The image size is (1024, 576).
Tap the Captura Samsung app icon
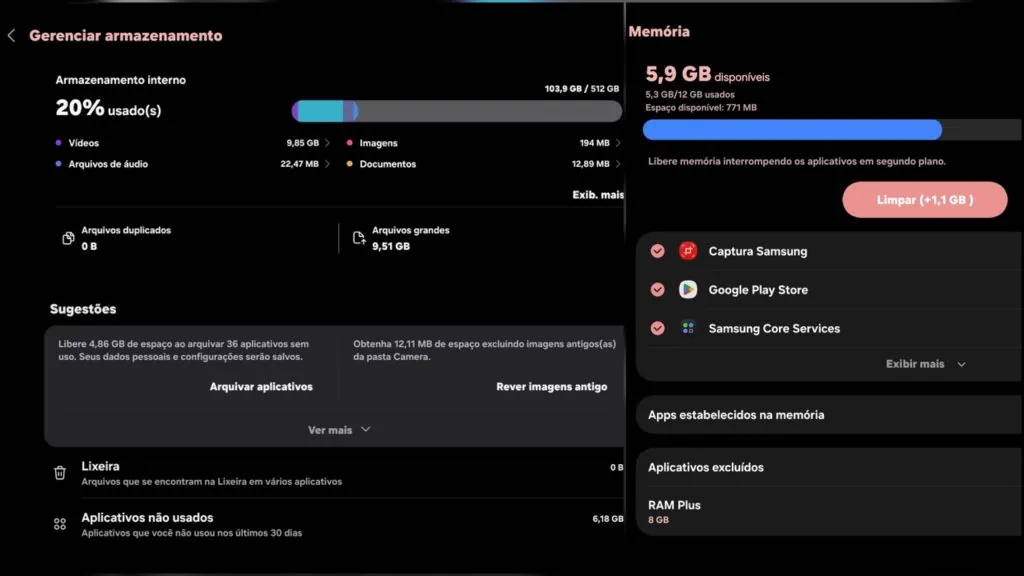pos(688,251)
